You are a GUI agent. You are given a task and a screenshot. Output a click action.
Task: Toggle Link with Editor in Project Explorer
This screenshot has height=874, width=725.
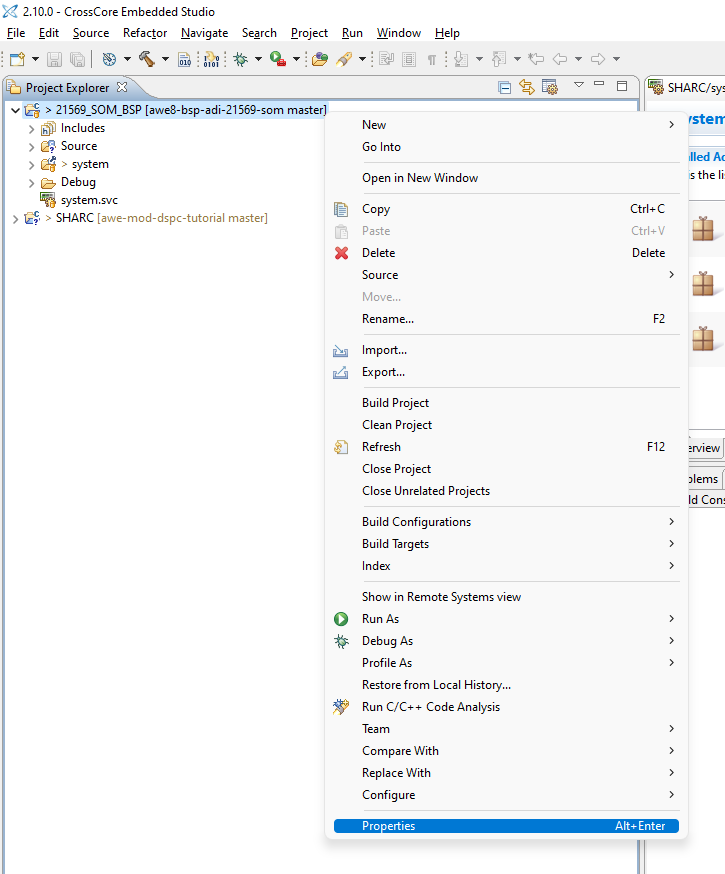[527, 87]
